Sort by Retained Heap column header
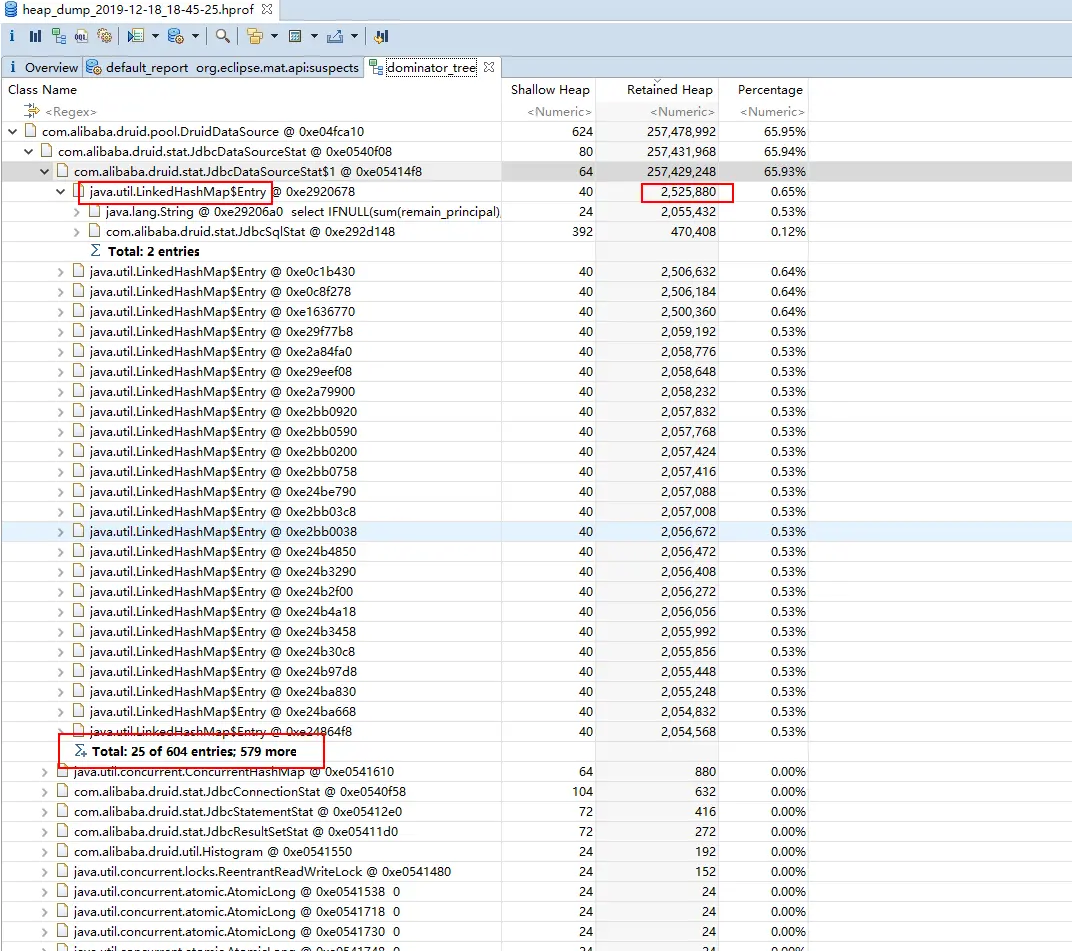The height and width of the screenshot is (951, 1072). point(669,90)
